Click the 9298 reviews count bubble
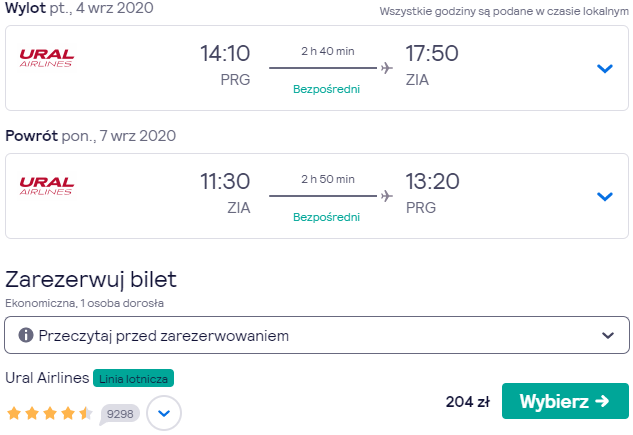Image resolution: width=633 pixels, height=435 pixels. [x=119, y=414]
